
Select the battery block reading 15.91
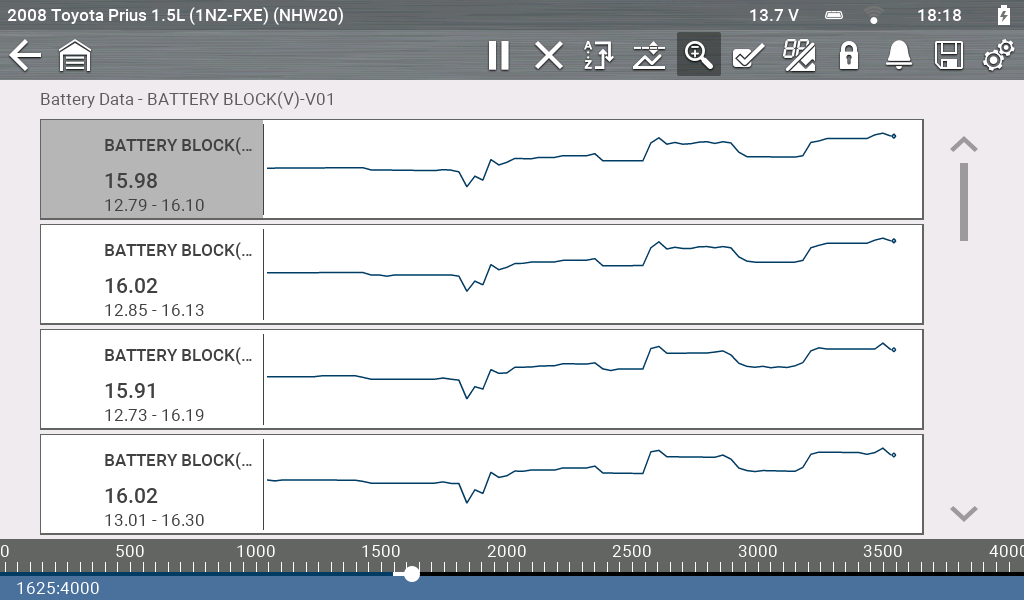(x=152, y=379)
